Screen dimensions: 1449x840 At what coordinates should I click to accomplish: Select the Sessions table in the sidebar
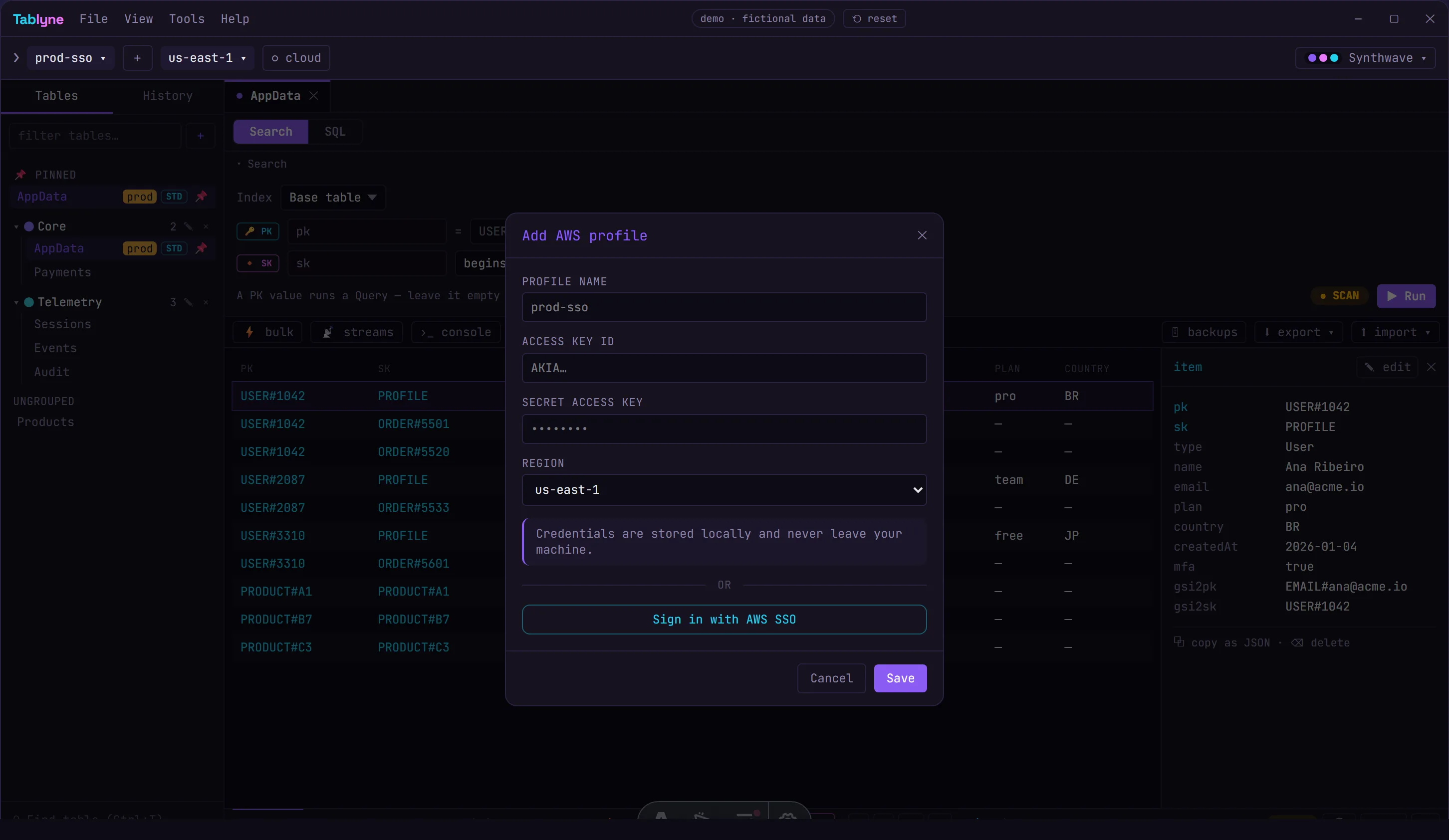[x=63, y=324]
